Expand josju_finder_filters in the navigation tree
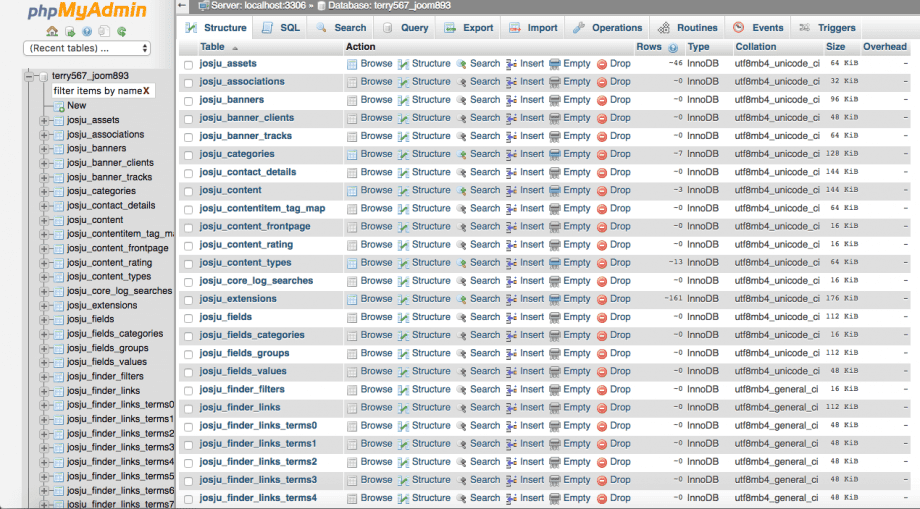 (44, 377)
